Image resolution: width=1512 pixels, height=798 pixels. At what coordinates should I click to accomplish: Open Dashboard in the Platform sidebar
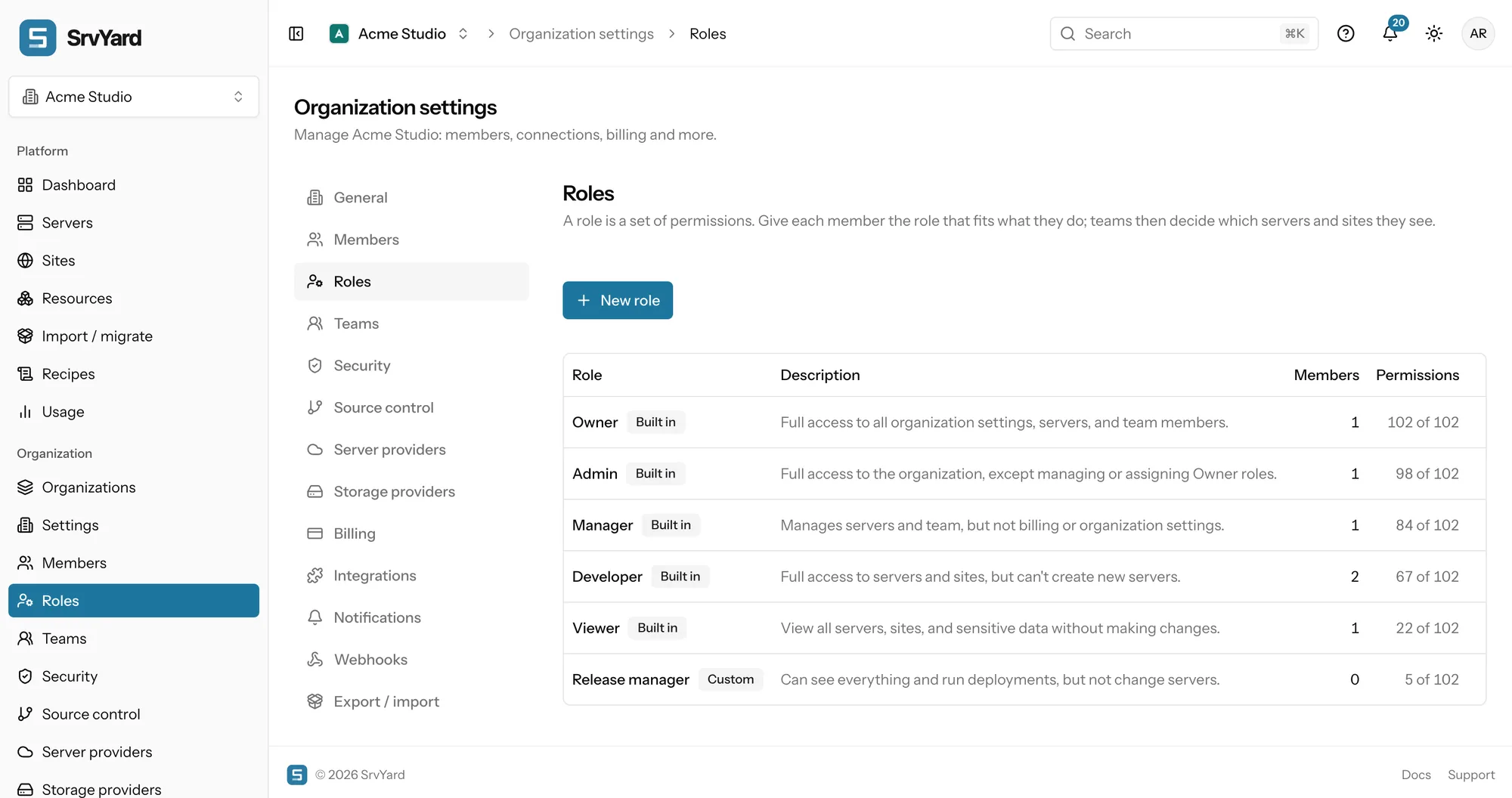(134, 185)
